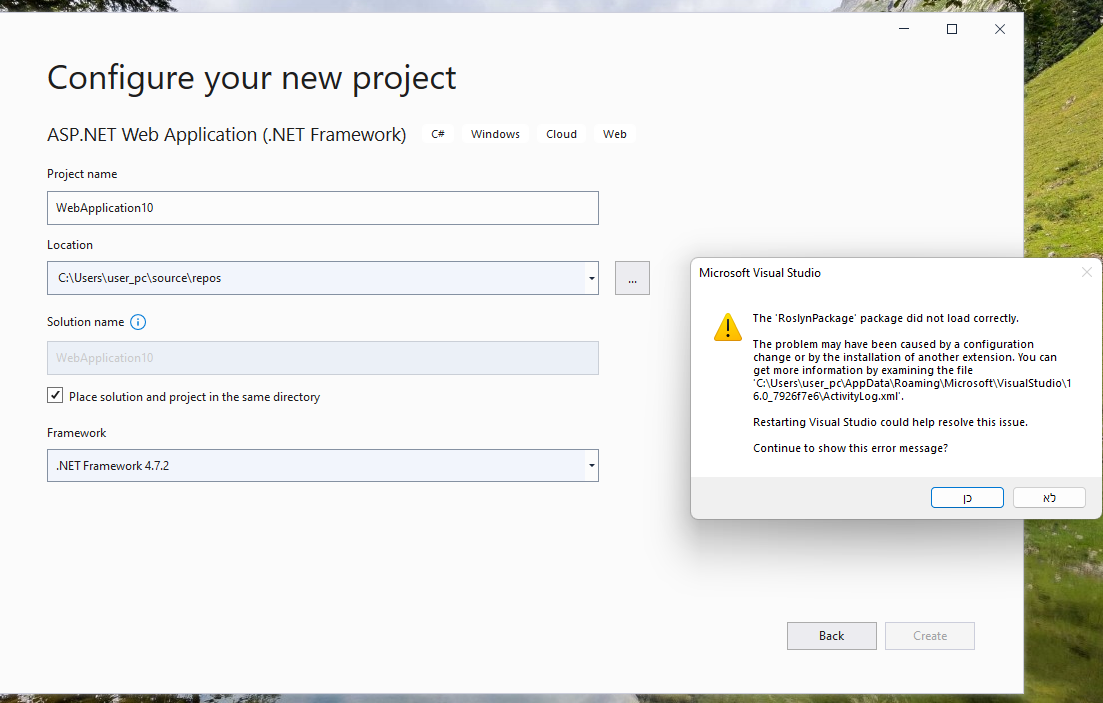Click the Location field label
The height and width of the screenshot is (703, 1103).
[x=70, y=245]
